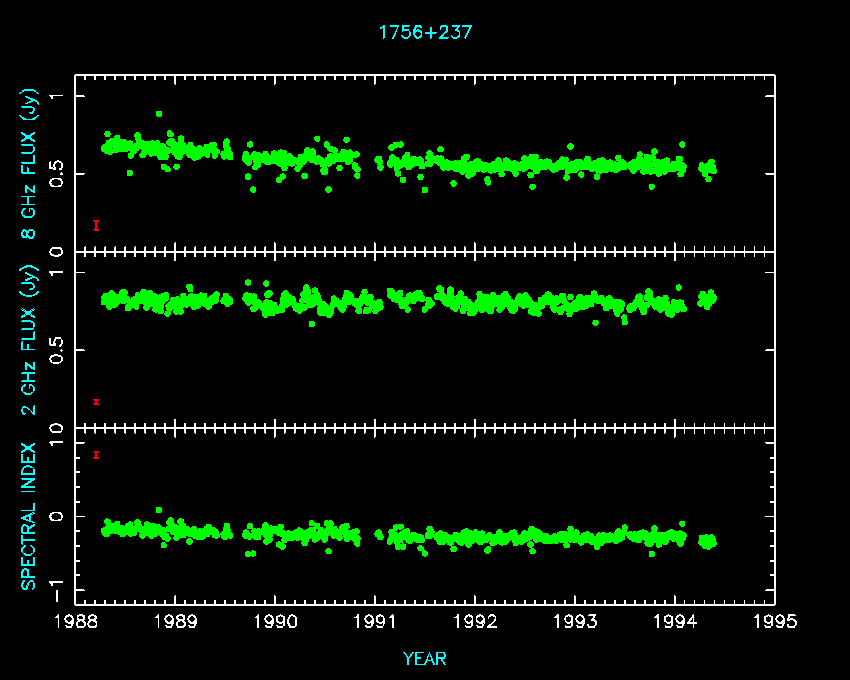Click the 1990 year tick label
The width and height of the screenshot is (850, 680).
coord(276,622)
